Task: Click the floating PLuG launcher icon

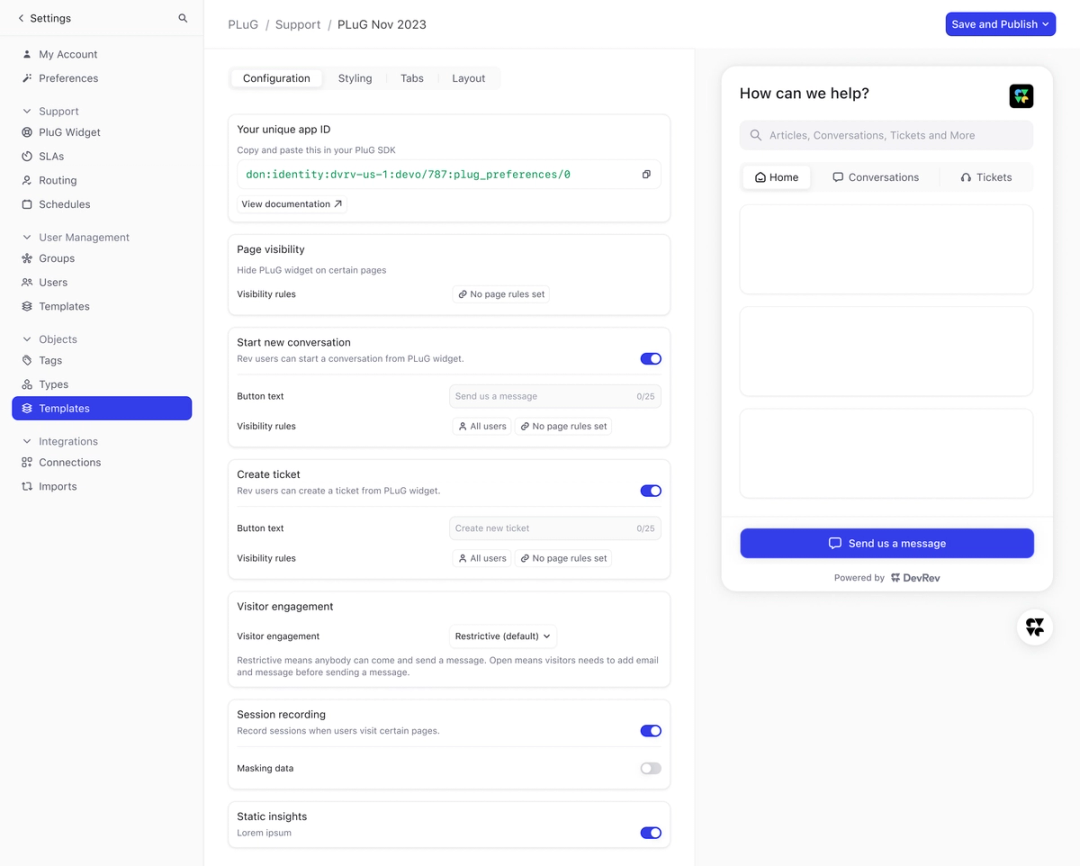Action: [1035, 627]
